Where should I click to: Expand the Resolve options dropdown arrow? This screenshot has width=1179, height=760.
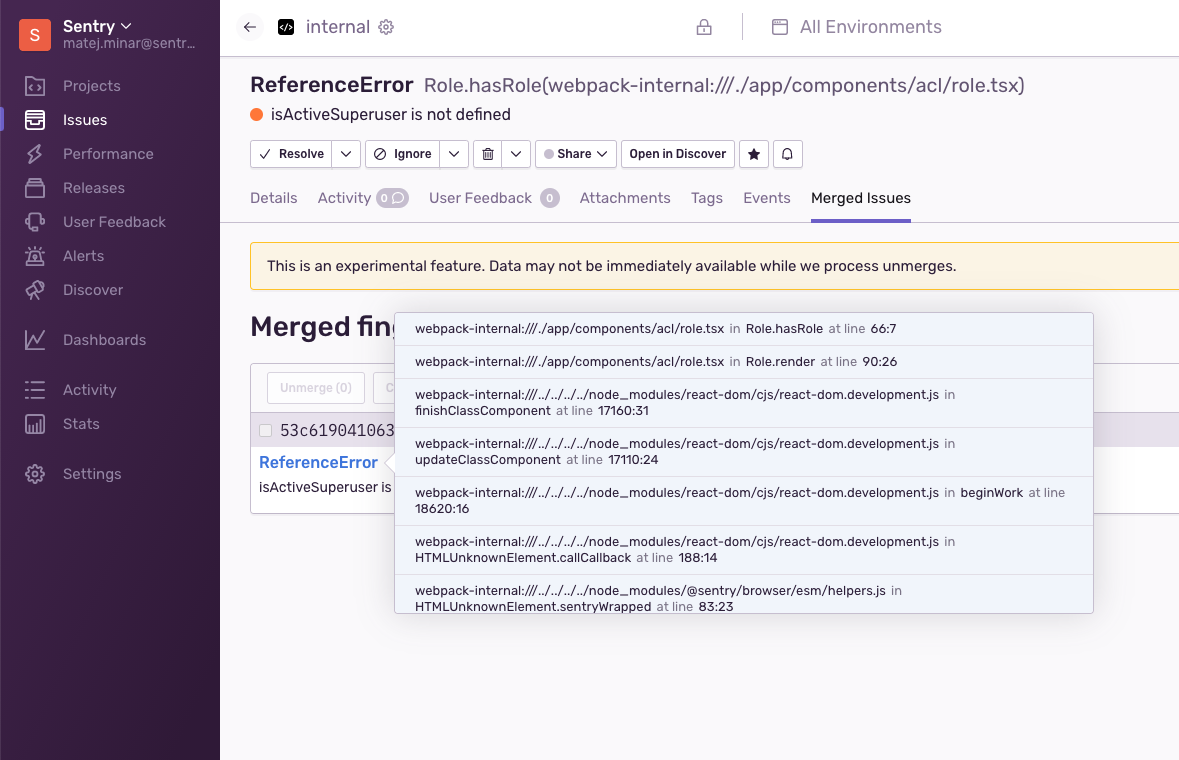click(346, 154)
